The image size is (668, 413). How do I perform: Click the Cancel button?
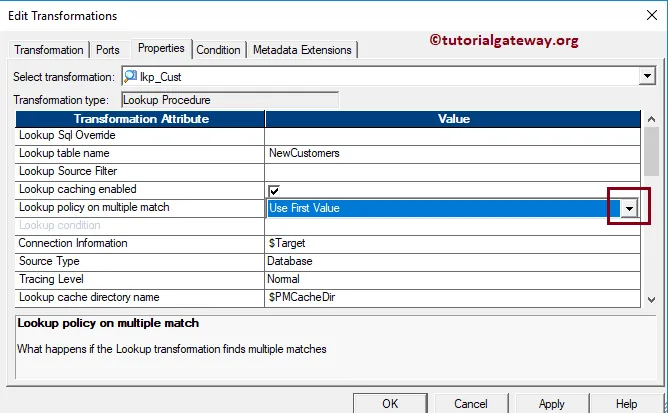[471, 403]
